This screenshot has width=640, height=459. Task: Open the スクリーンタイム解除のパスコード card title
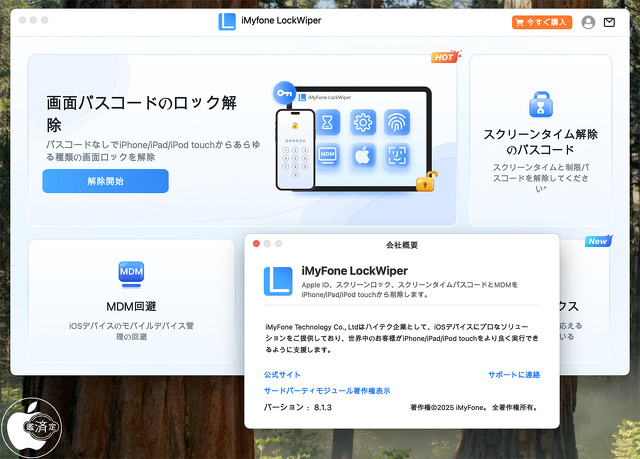point(540,142)
